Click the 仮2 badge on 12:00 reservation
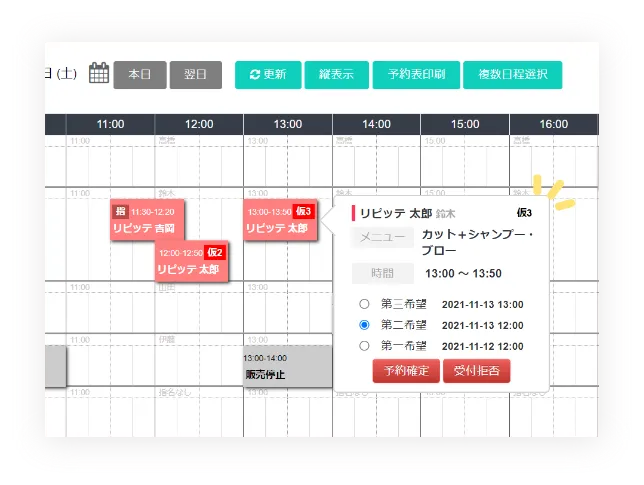 click(215, 253)
